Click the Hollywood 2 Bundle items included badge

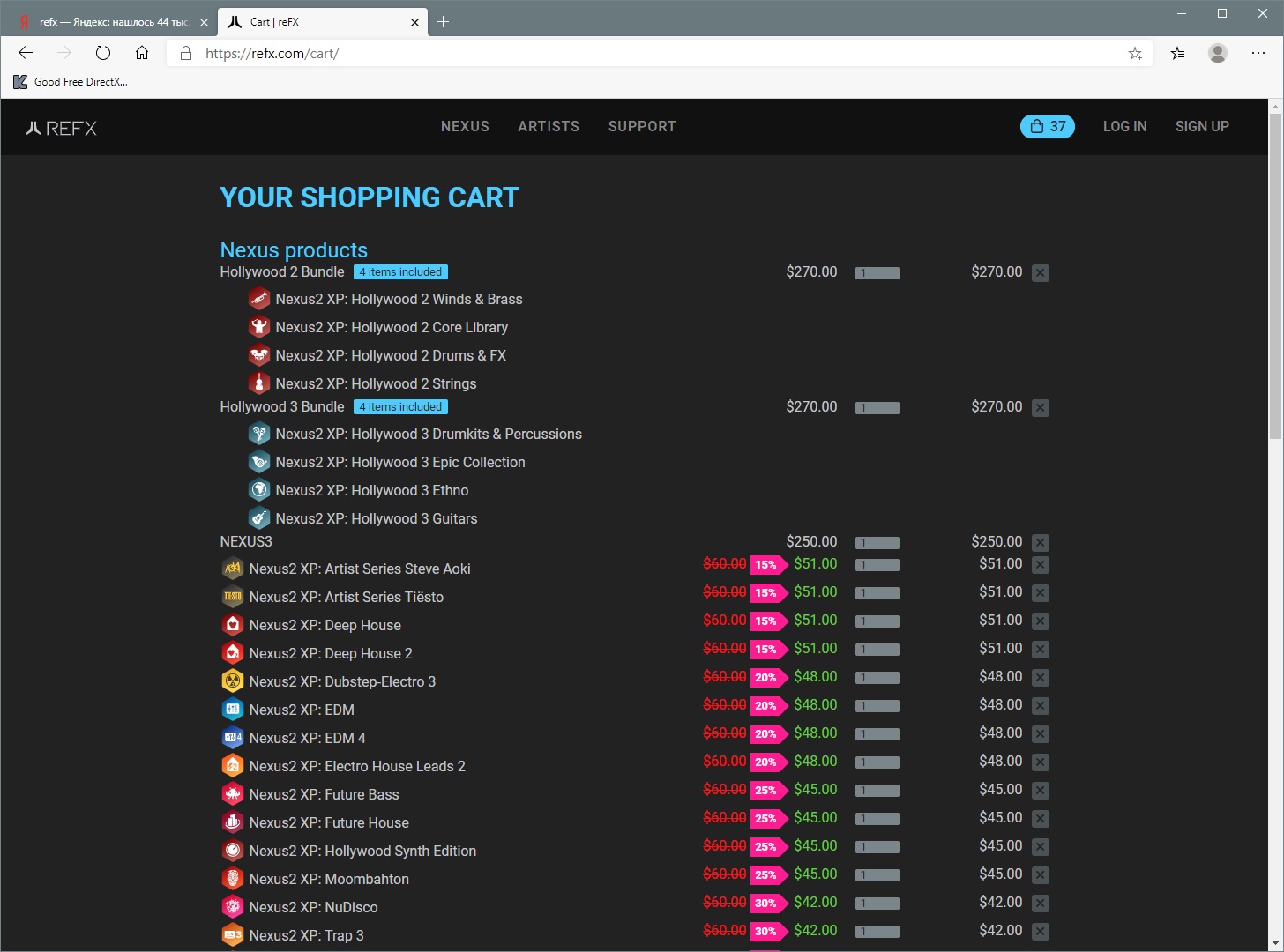[400, 272]
